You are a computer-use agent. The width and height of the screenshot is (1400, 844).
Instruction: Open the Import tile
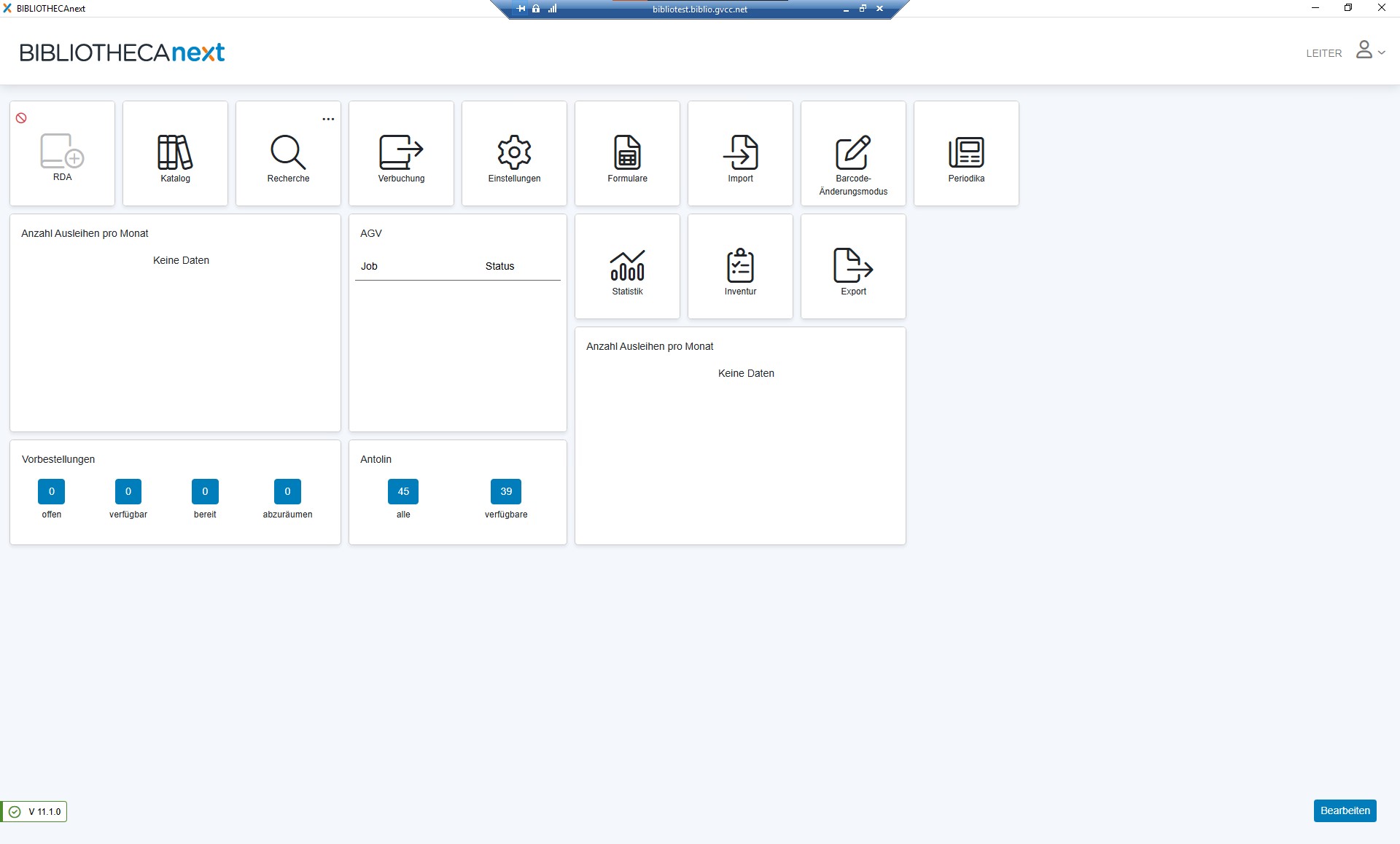coord(740,153)
